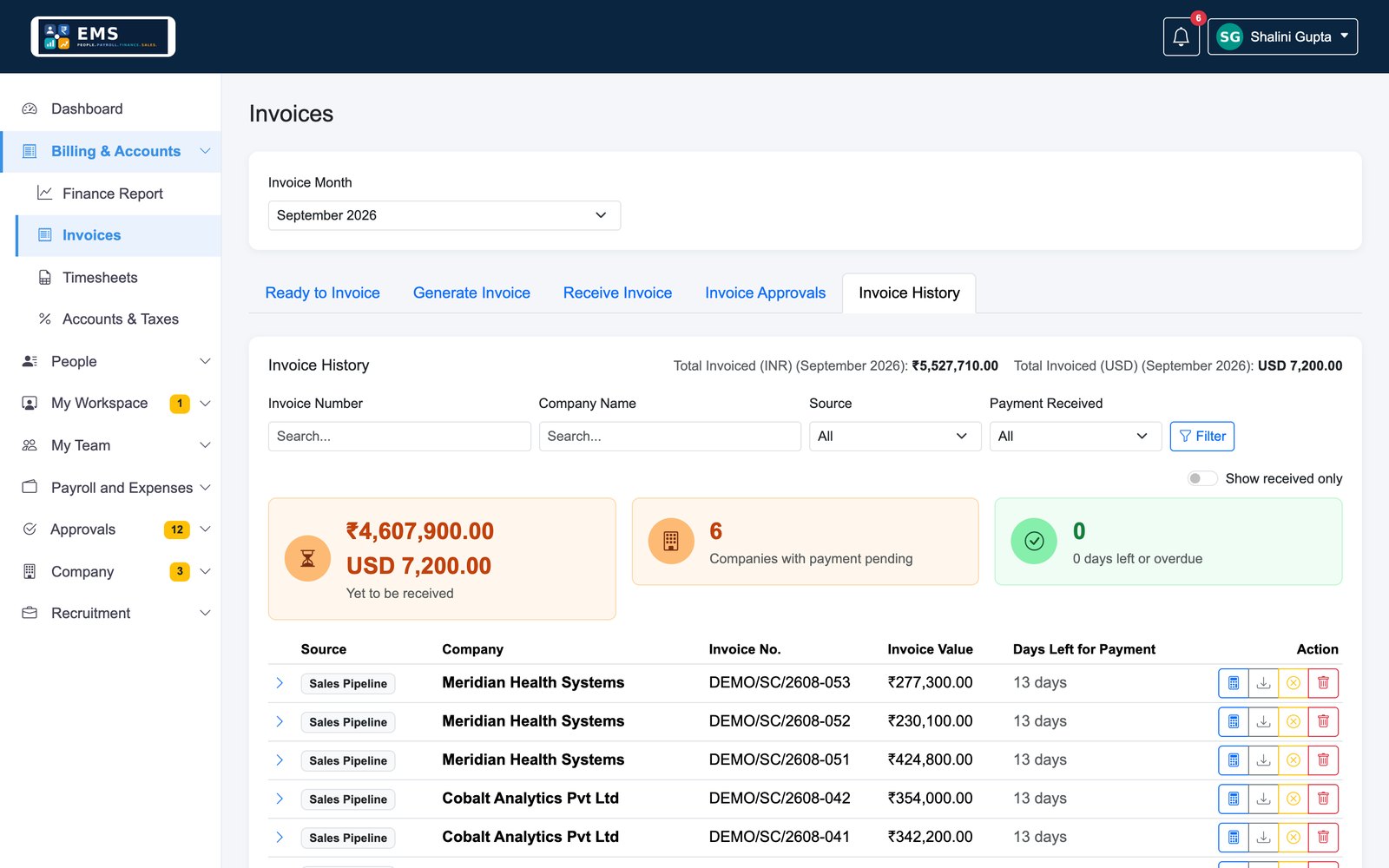
Task: Download invoice DEMO/SC/2608-041
Action: click(1264, 838)
